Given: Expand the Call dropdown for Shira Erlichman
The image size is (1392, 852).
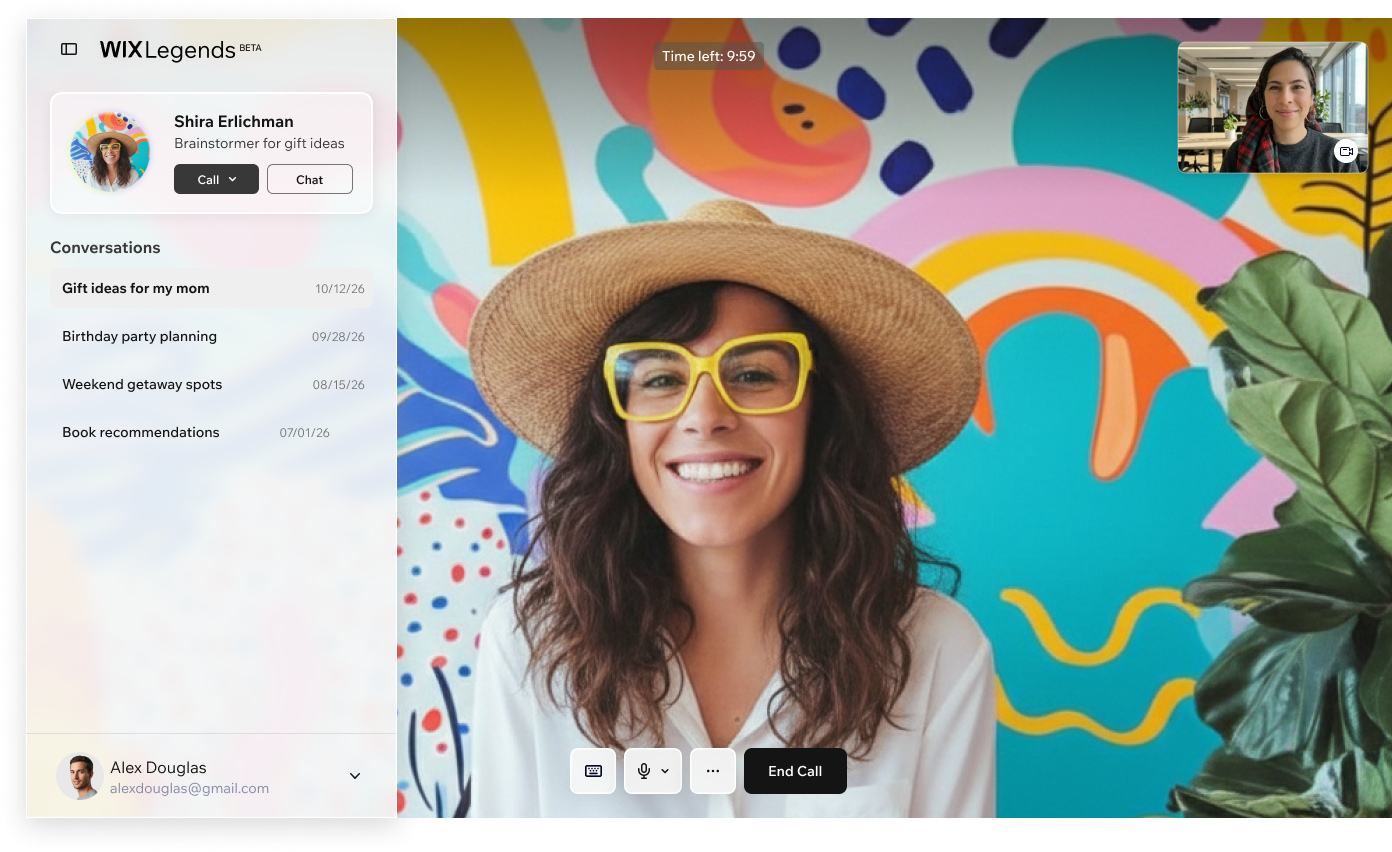Looking at the screenshot, I should 216,179.
